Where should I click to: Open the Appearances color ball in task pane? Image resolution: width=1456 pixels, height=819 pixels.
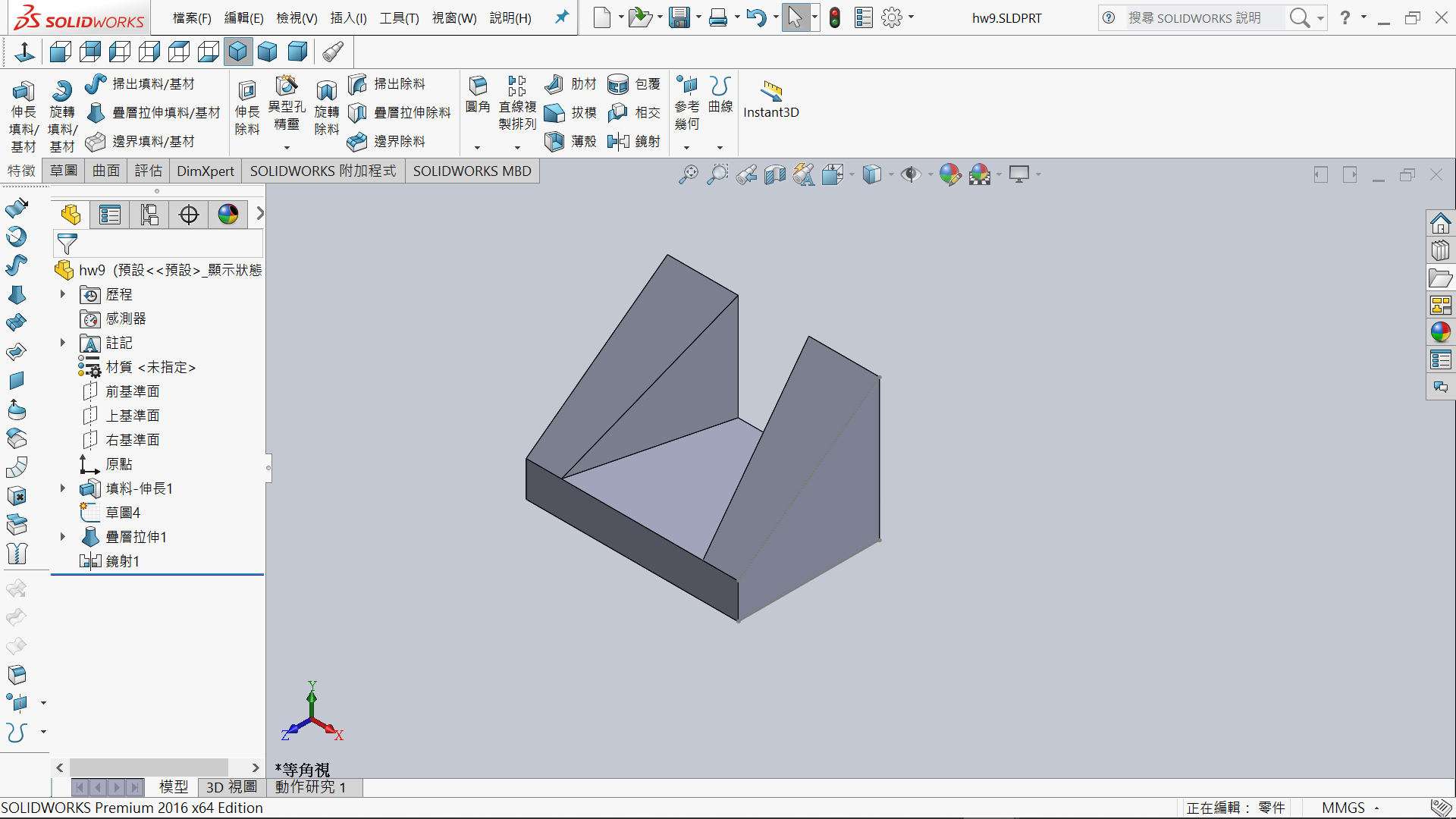pyautogui.click(x=1440, y=332)
